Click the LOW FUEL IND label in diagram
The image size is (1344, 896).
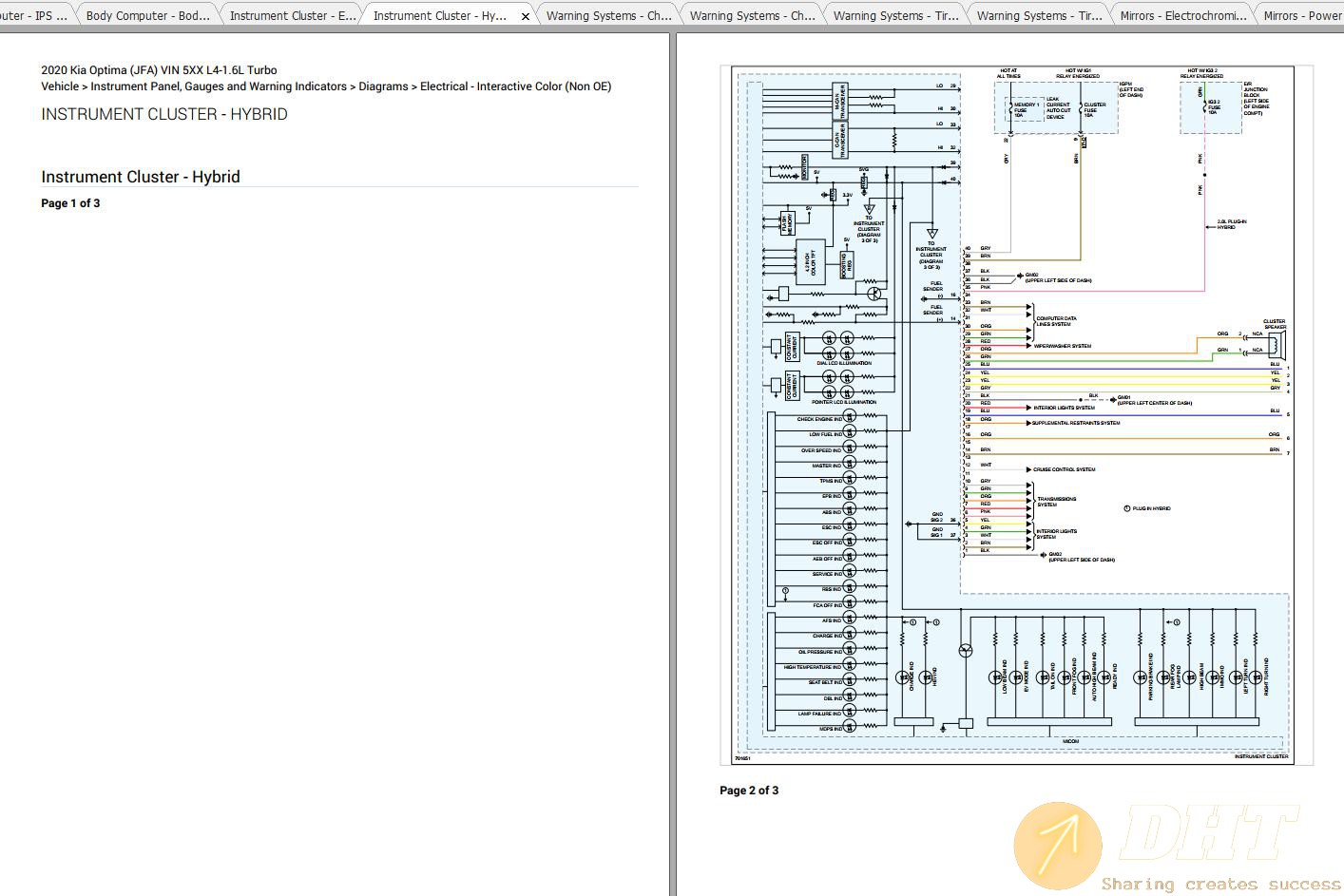[x=825, y=434]
